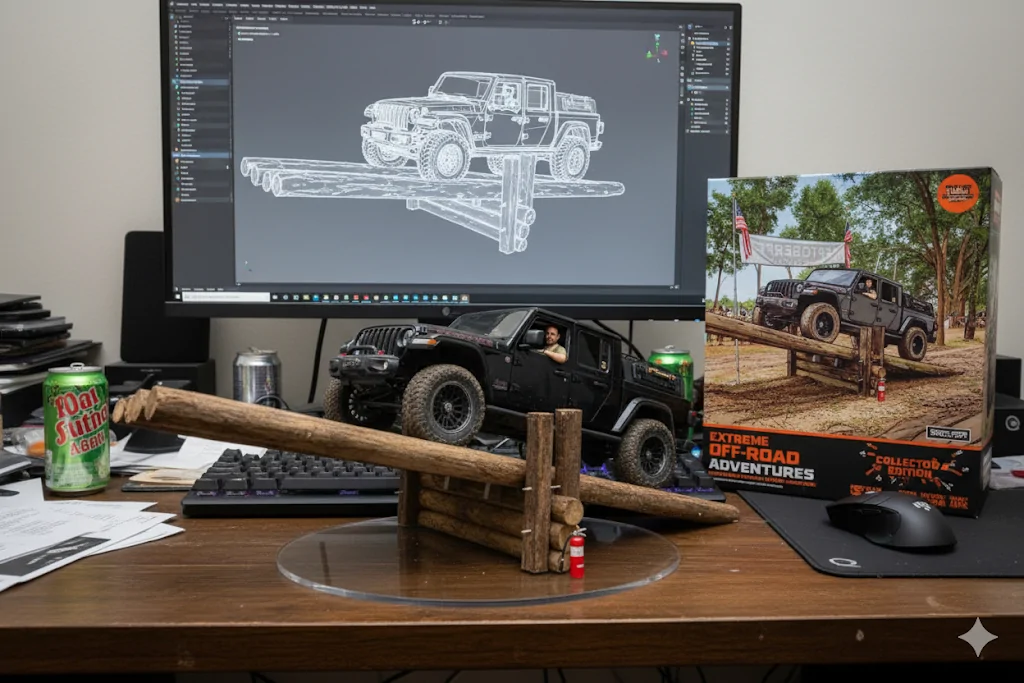Screen dimensions: 1024x683
Task: Open the last running app icon on the taskbar
Action: pyautogui.click(x=464, y=298)
